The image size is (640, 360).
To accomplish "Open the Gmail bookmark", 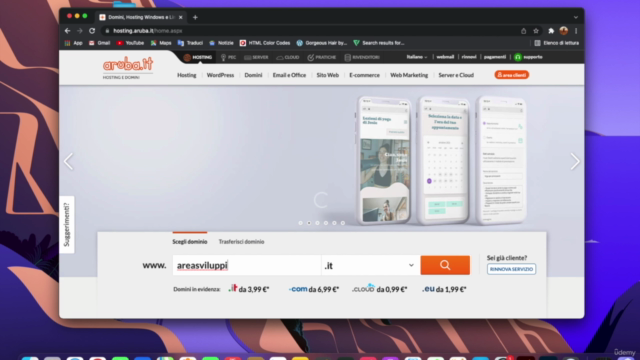I will click(100, 43).
